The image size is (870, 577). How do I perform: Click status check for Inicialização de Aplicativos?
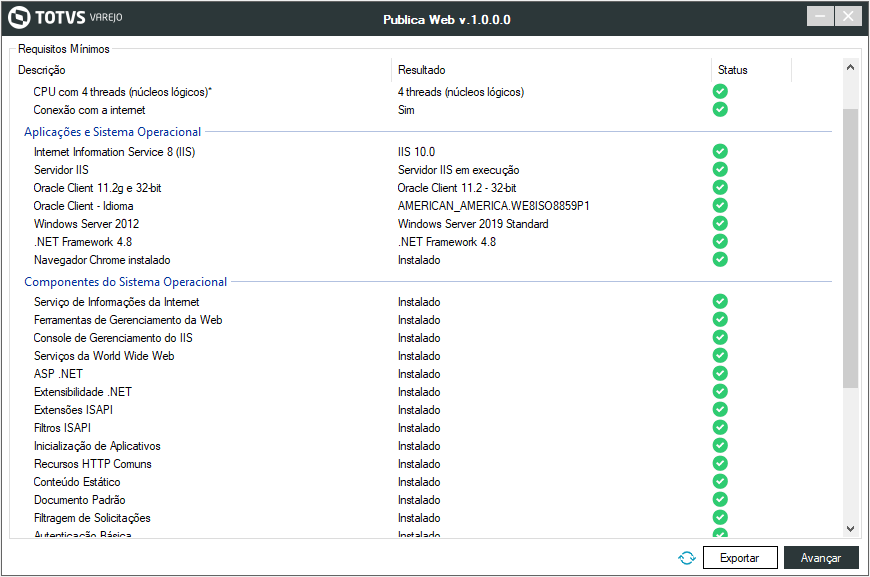pos(720,446)
